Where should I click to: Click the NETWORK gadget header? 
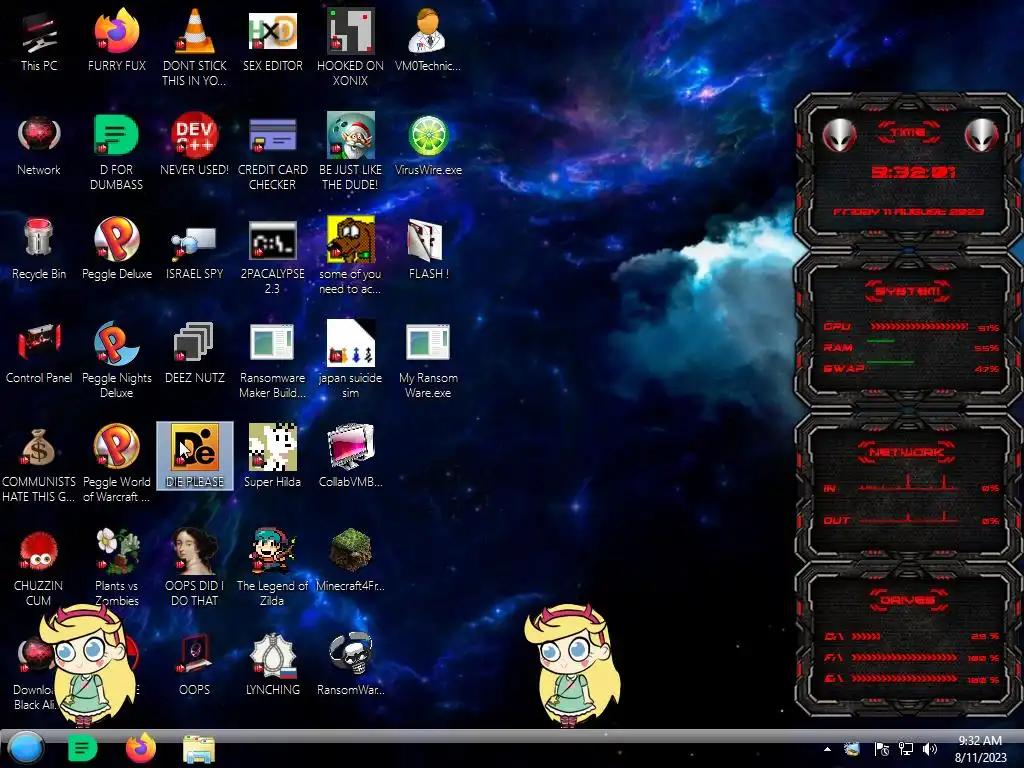pyautogui.click(x=907, y=452)
